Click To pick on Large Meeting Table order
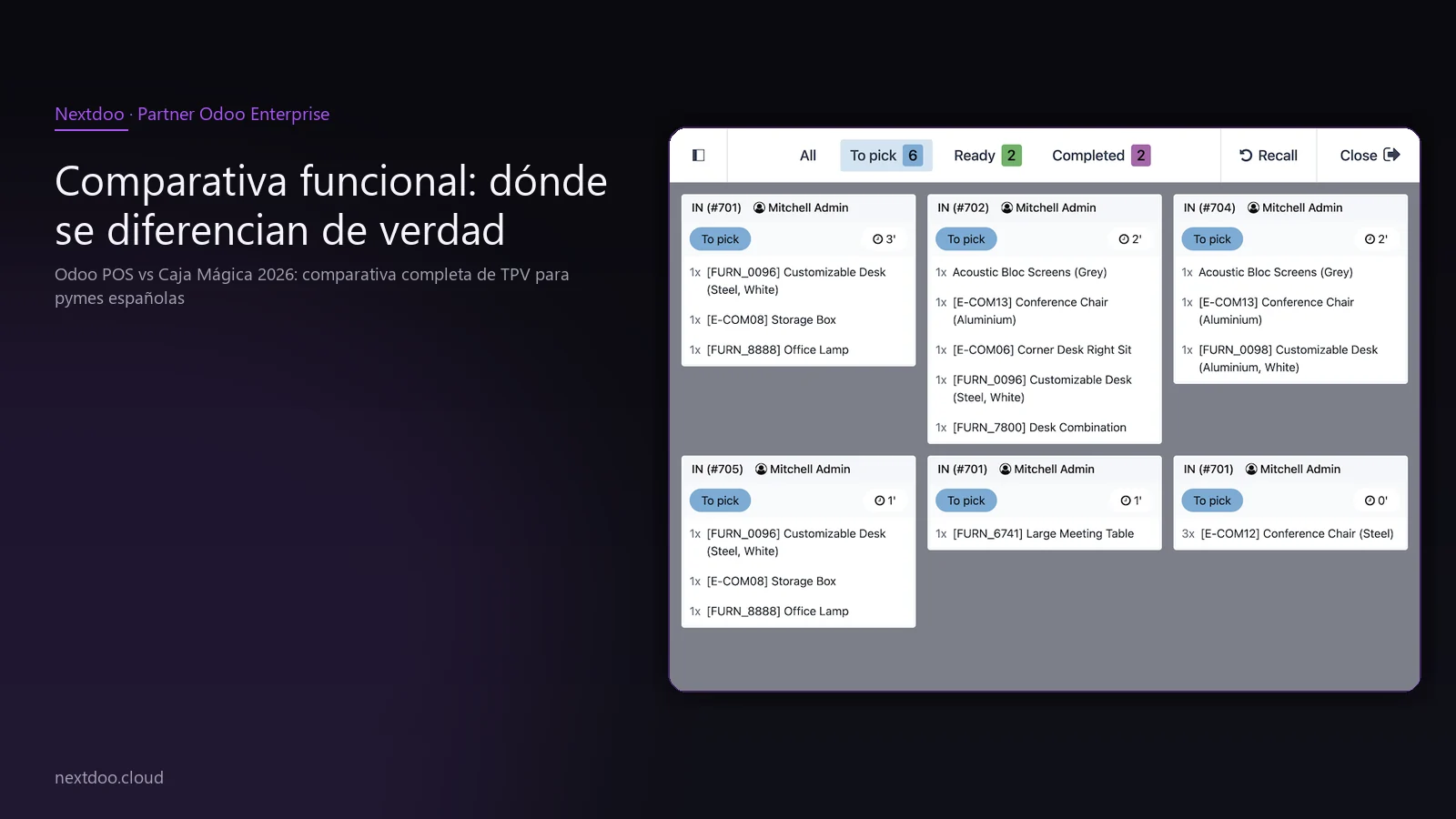This screenshot has height=819, width=1456. tap(966, 500)
